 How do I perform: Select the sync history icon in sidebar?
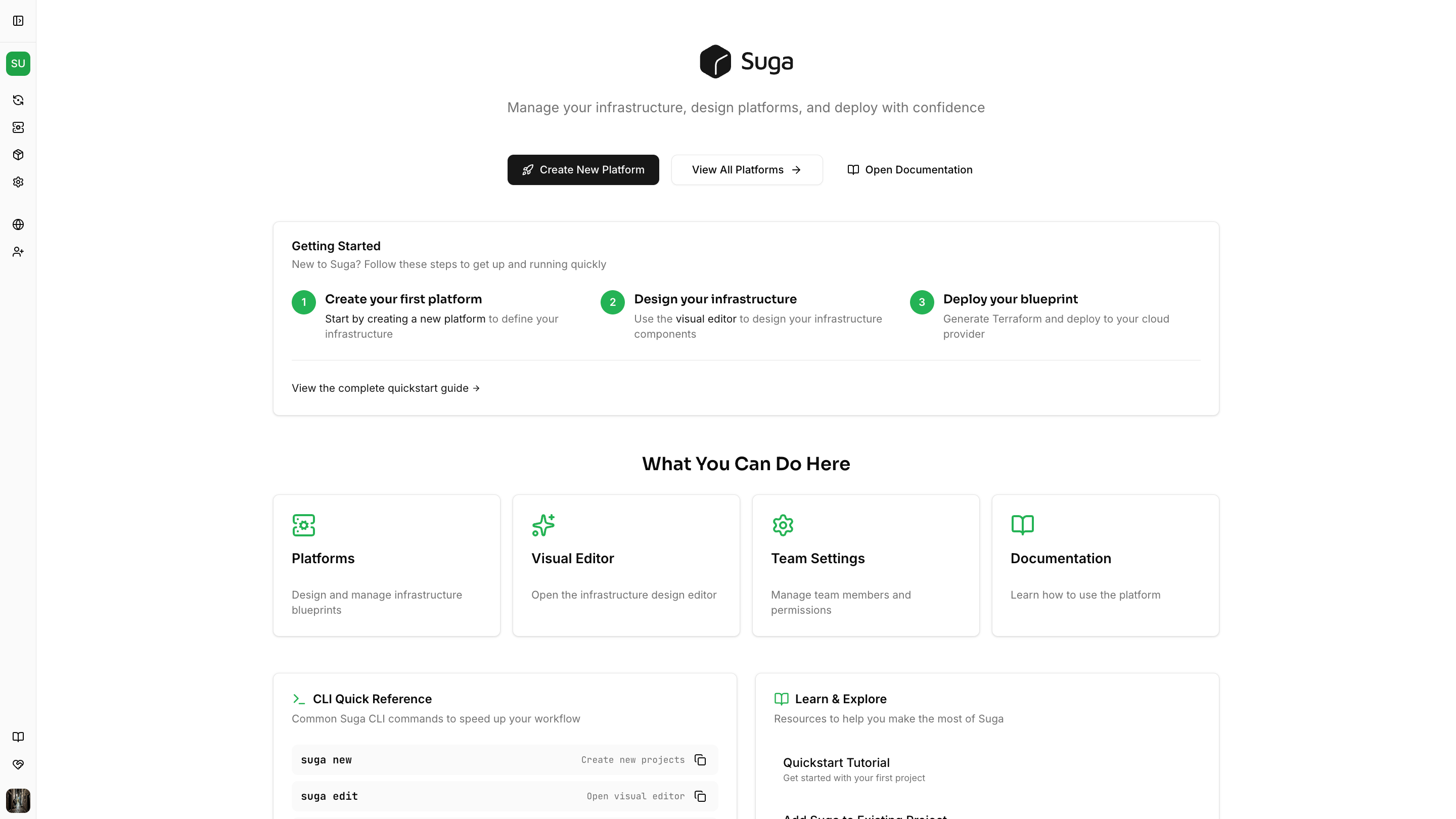pyautogui.click(x=18, y=100)
